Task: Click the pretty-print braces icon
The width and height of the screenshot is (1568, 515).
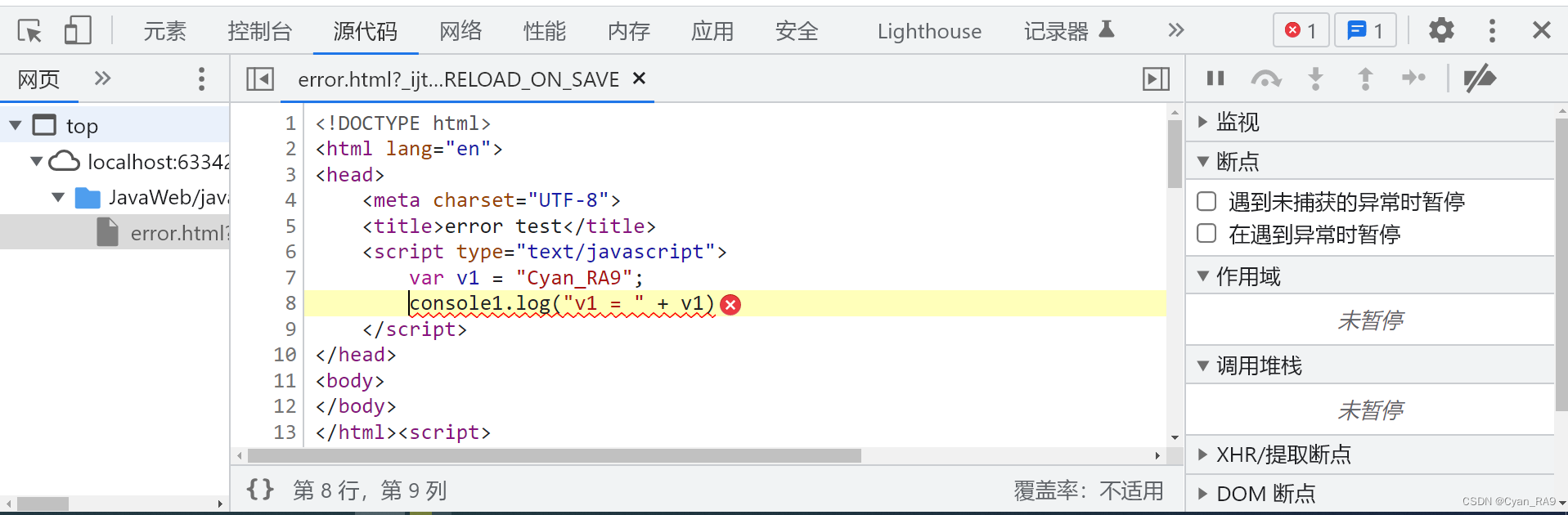Action: [x=259, y=489]
